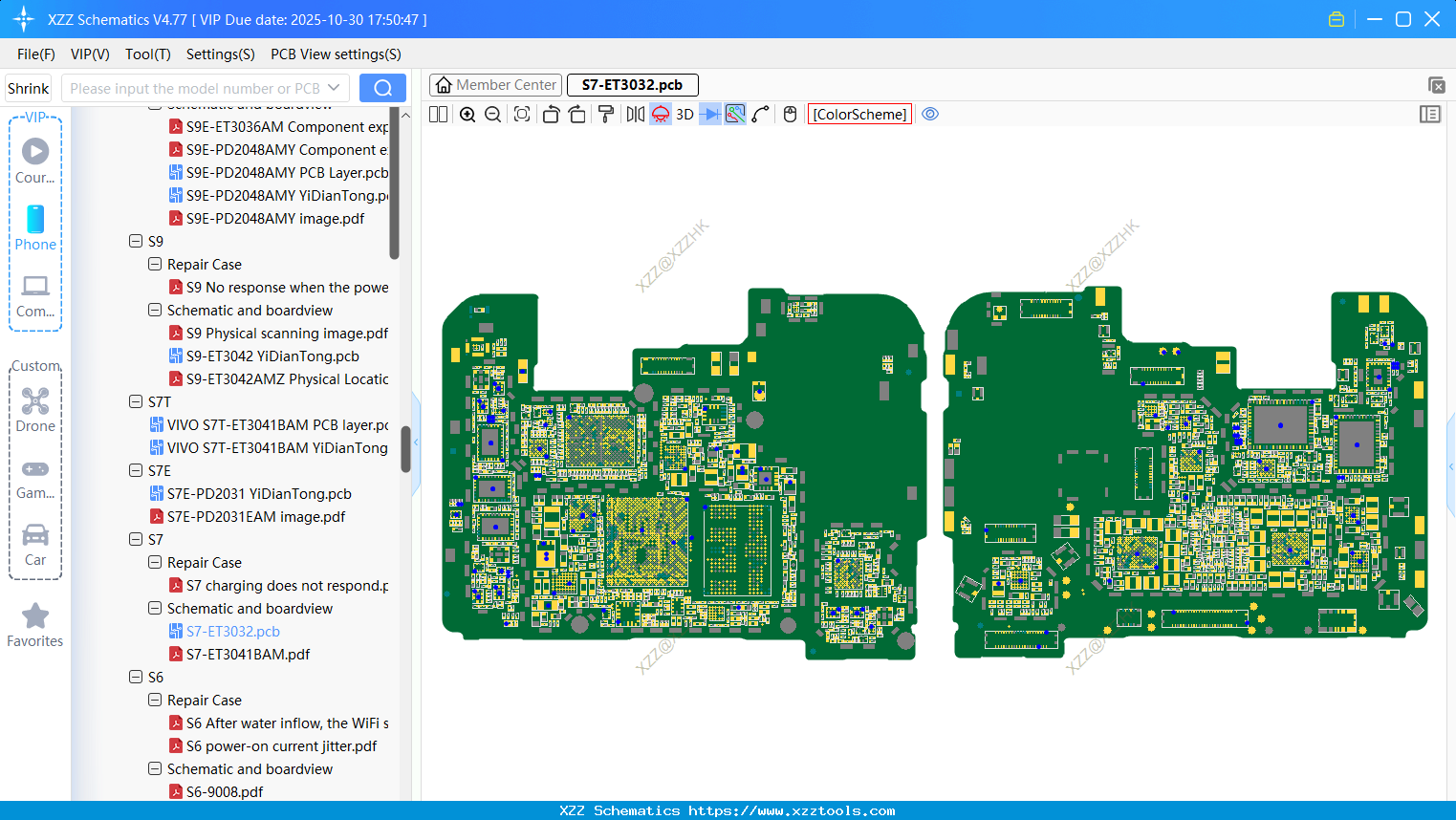The width and height of the screenshot is (1456, 820).
Task: Click the paint roller icon
Action: tap(606, 115)
